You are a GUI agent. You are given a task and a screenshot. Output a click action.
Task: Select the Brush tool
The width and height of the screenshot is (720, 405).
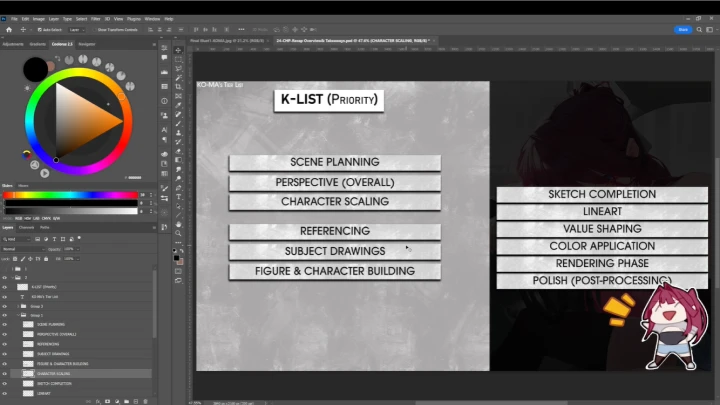179,124
